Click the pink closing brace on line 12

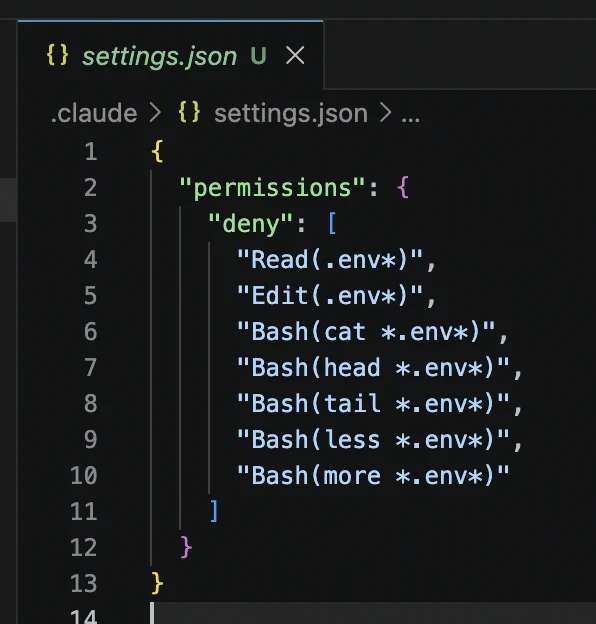tap(186, 547)
